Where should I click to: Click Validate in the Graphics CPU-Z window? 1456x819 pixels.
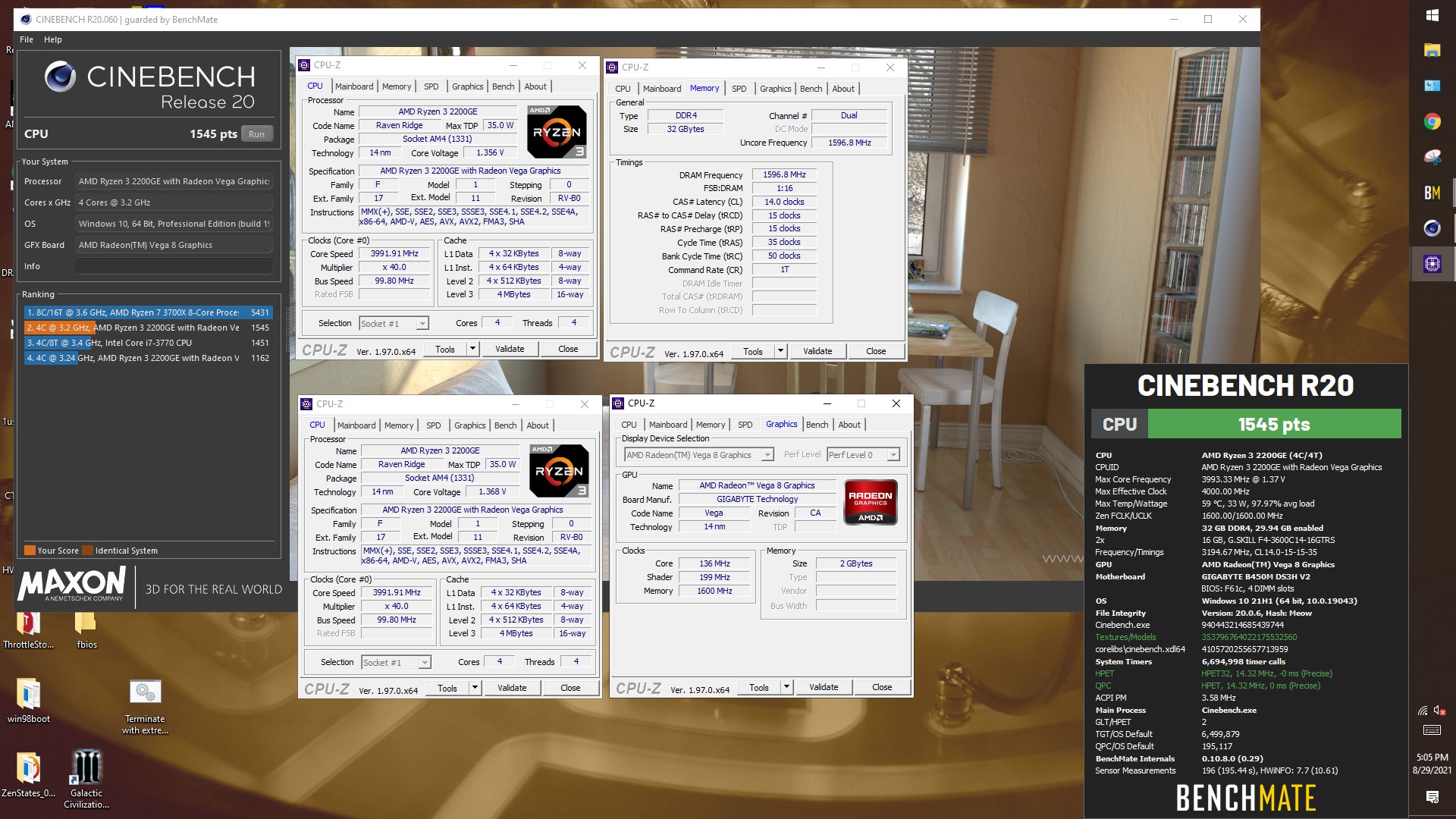tap(824, 687)
